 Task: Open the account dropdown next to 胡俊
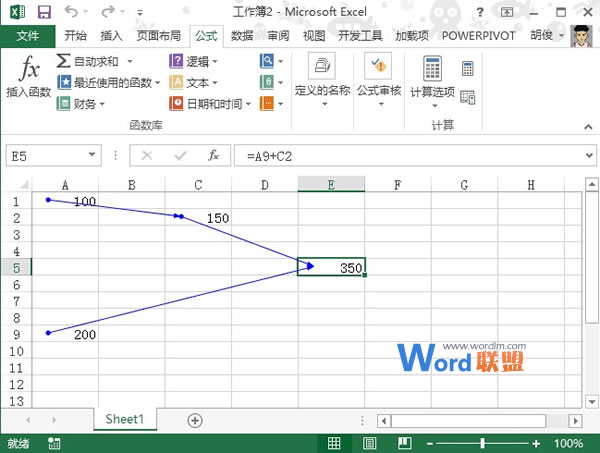click(561, 36)
